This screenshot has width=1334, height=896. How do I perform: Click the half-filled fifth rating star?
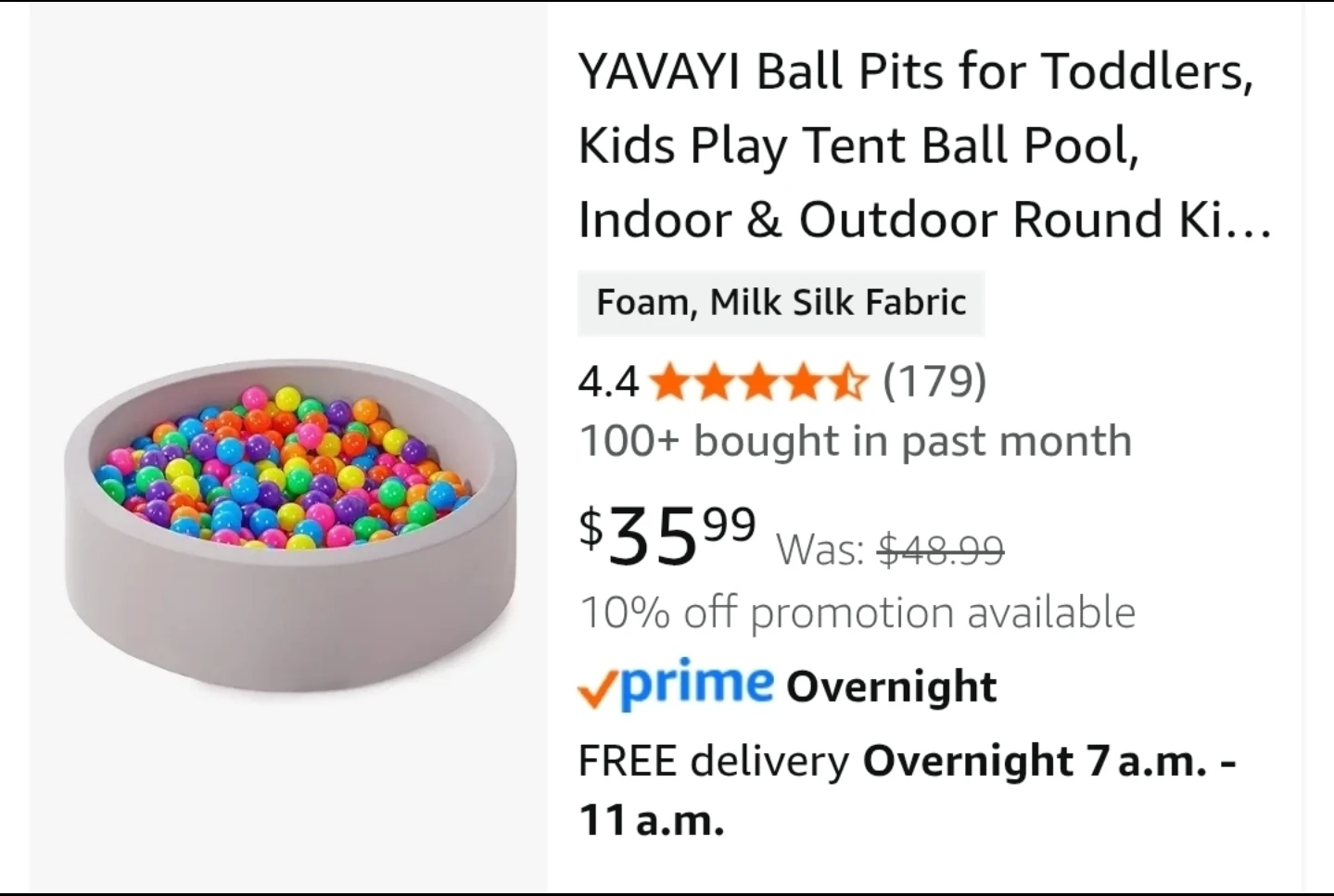pyautogui.click(x=848, y=382)
